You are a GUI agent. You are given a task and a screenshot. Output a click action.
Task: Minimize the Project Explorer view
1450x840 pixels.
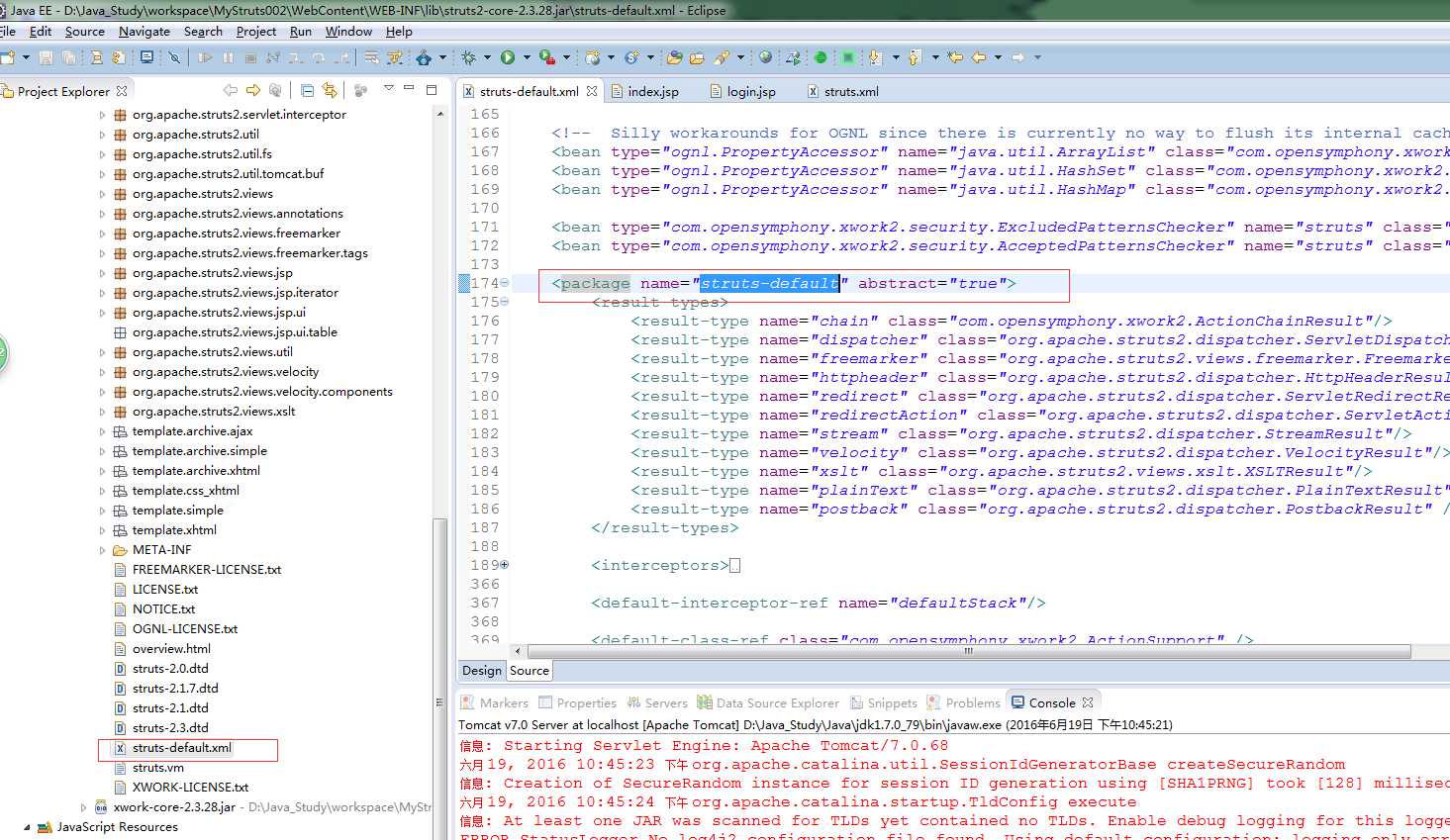click(x=409, y=88)
